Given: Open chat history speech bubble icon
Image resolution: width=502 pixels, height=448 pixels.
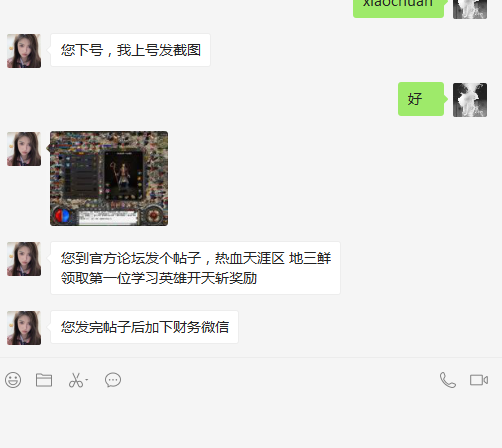Looking at the screenshot, I should point(113,380).
